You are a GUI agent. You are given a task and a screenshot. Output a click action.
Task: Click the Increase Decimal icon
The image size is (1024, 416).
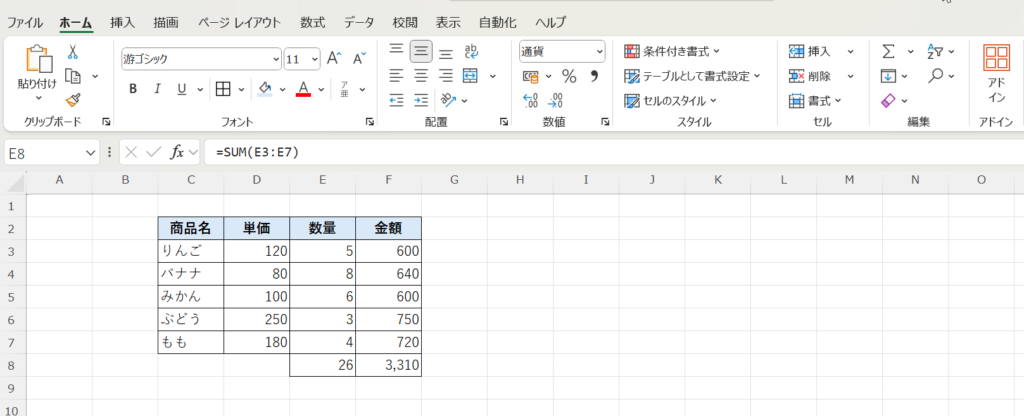tap(531, 99)
